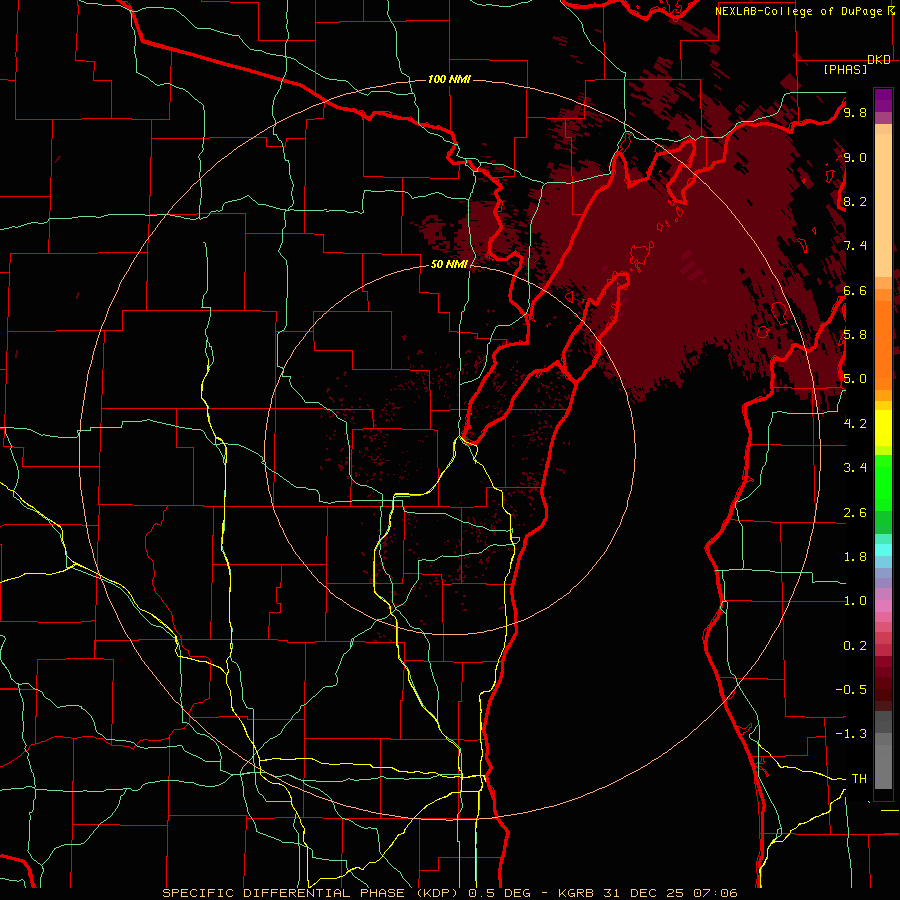This screenshot has width=900, height=900.
Task: Pick the pink segment of the color bar
Action: tap(883, 606)
